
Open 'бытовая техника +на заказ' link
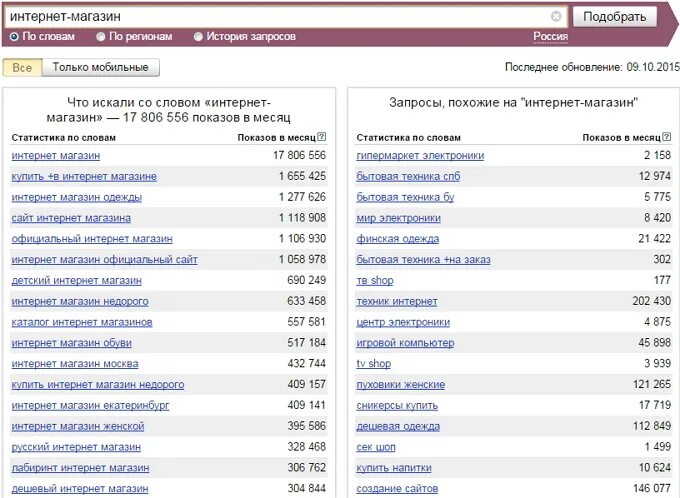[x=423, y=259]
